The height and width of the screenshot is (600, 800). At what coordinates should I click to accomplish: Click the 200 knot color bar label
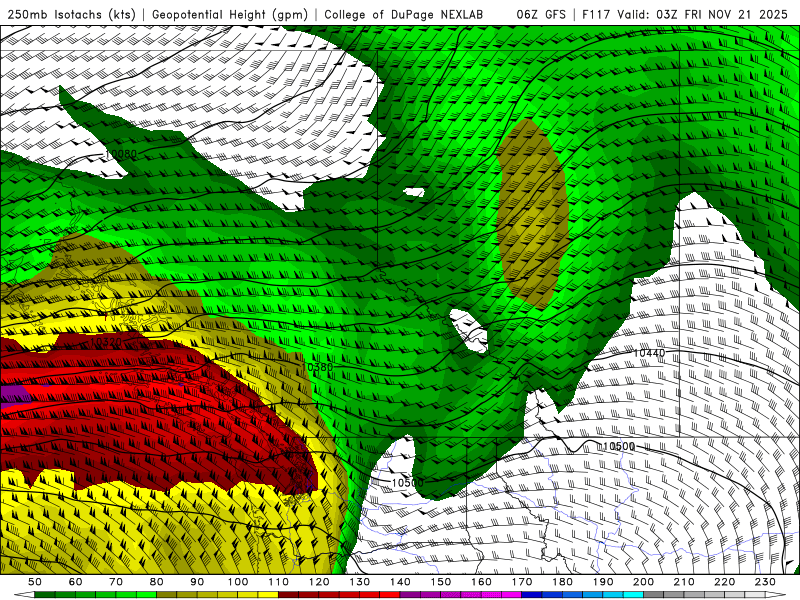tap(643, 582)
